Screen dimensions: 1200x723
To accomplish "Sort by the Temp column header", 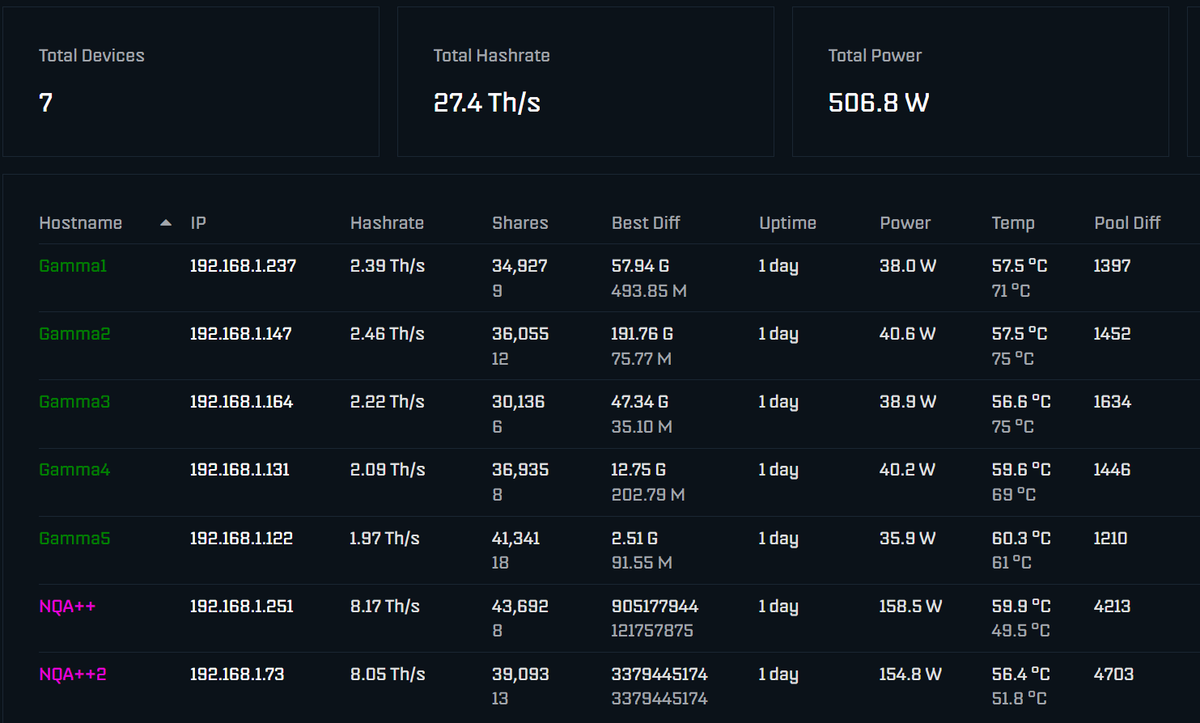I will coord(1013,223).
